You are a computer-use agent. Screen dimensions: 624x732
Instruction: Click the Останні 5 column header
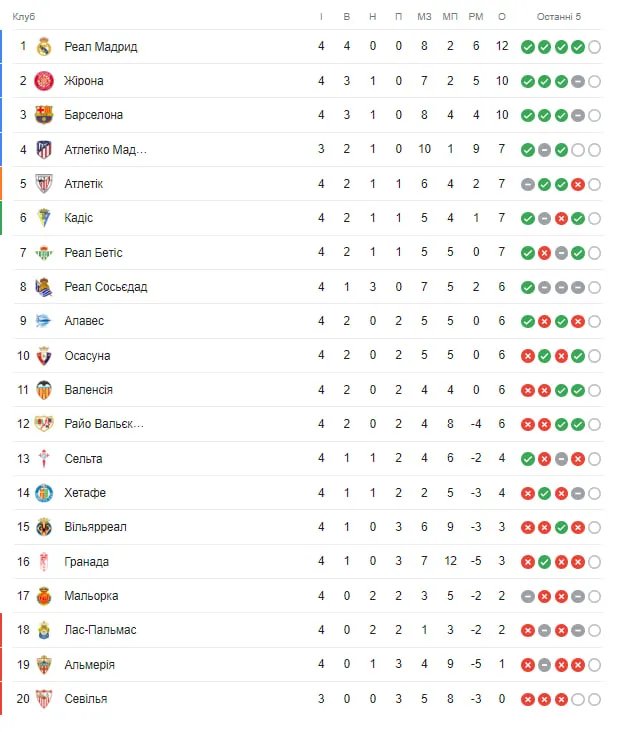pos(558,16)
